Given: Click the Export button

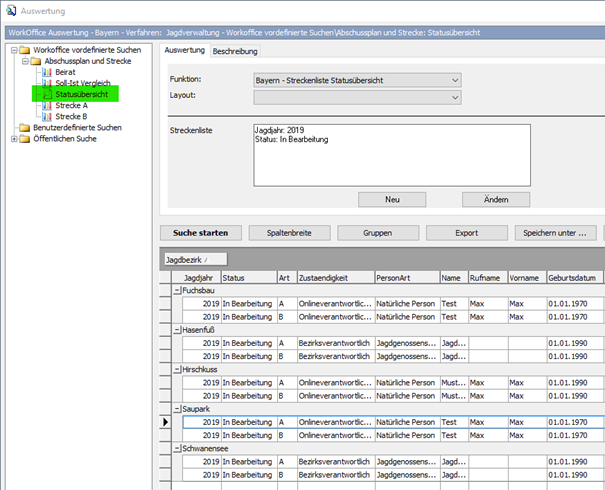Looking at the screenshot, I should 466,233.
